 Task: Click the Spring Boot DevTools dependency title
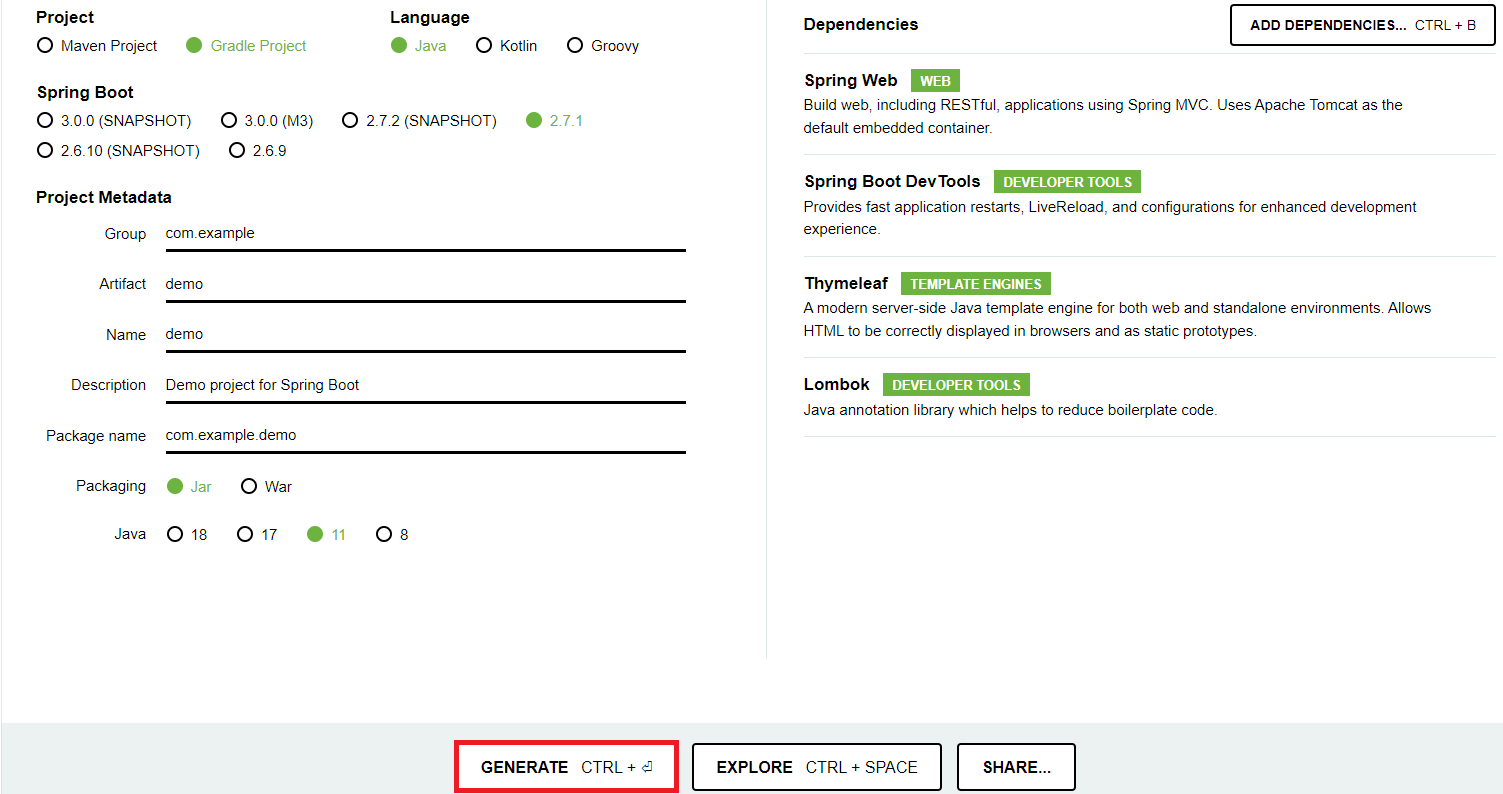(892, 182)
